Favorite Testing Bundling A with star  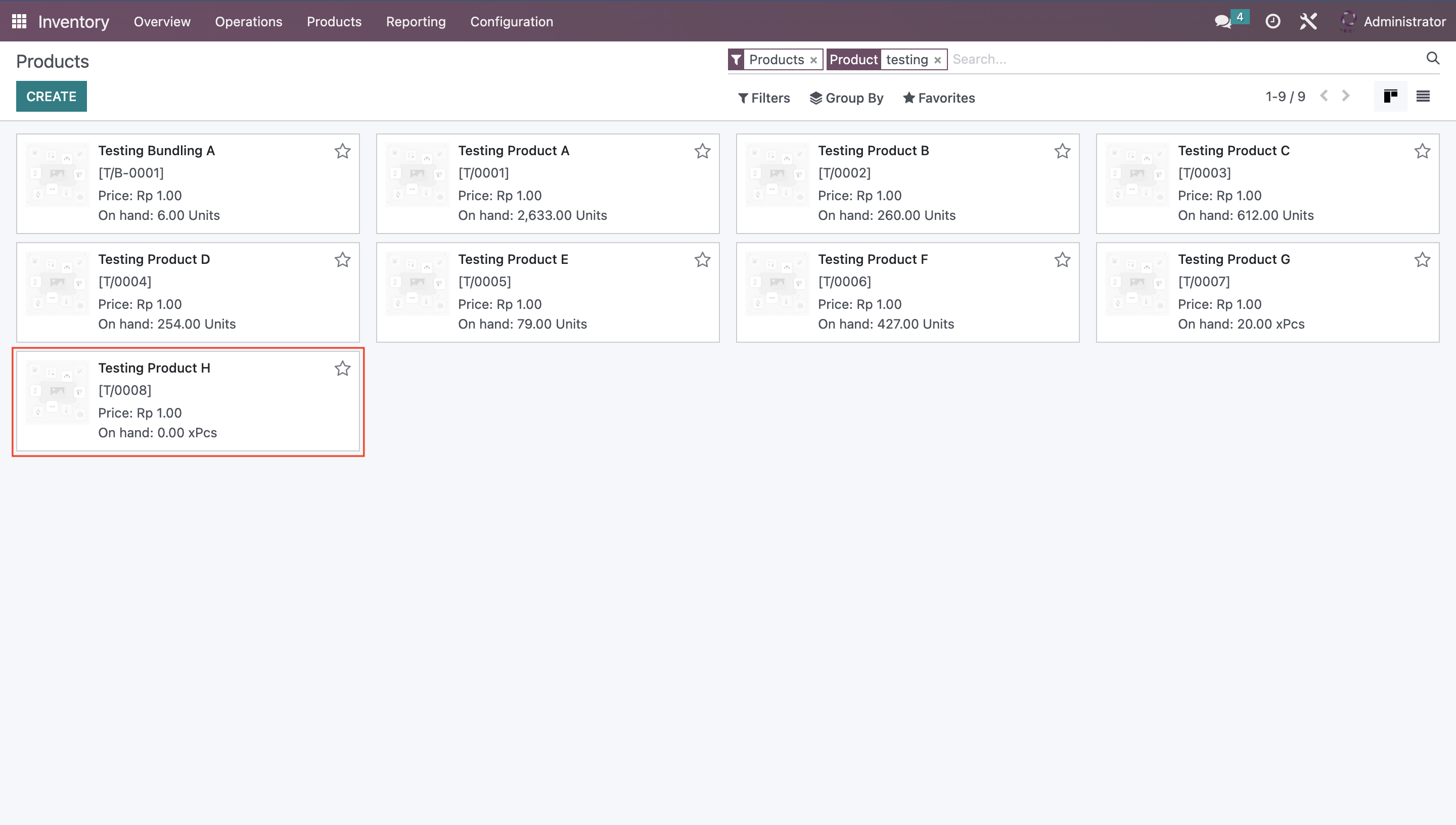coord(342,151)
